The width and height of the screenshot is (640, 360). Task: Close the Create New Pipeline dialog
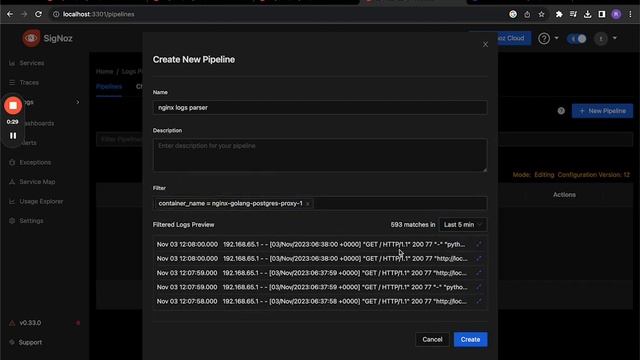click(x=485, y=44)
